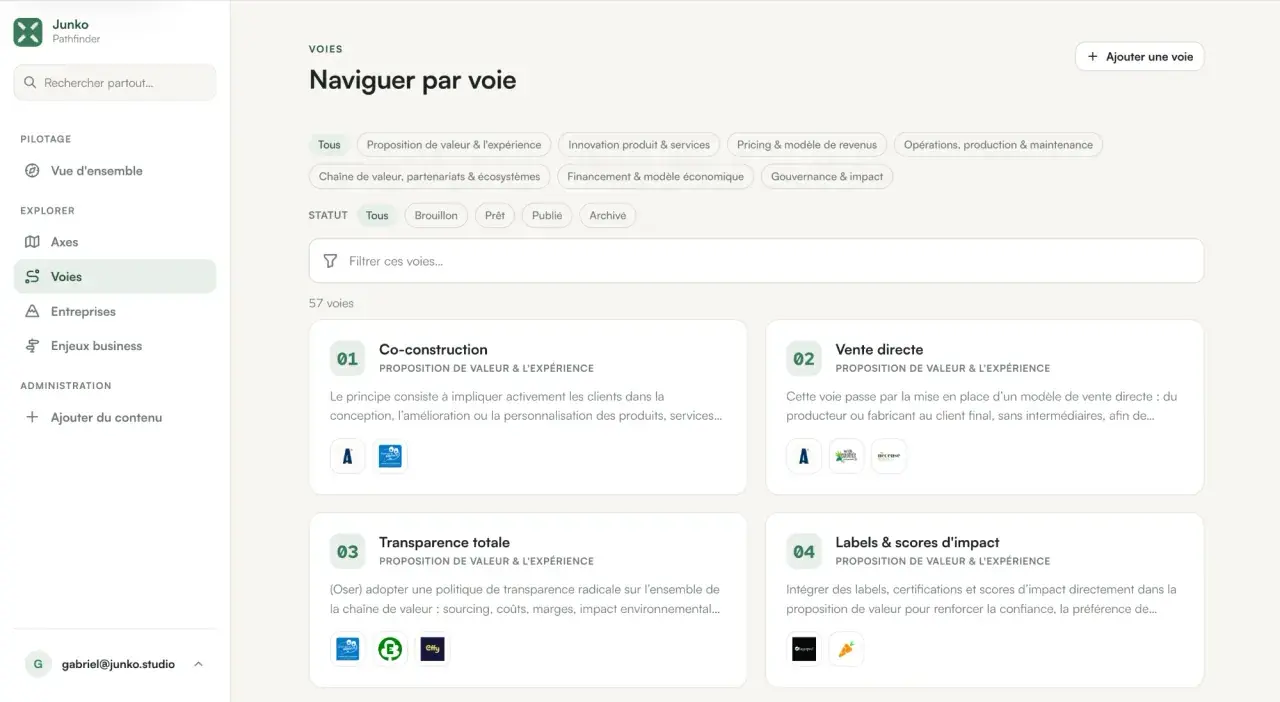Enable the Publié status filter
Viewport: 1280px width, 702px height.
coord(547,215)
